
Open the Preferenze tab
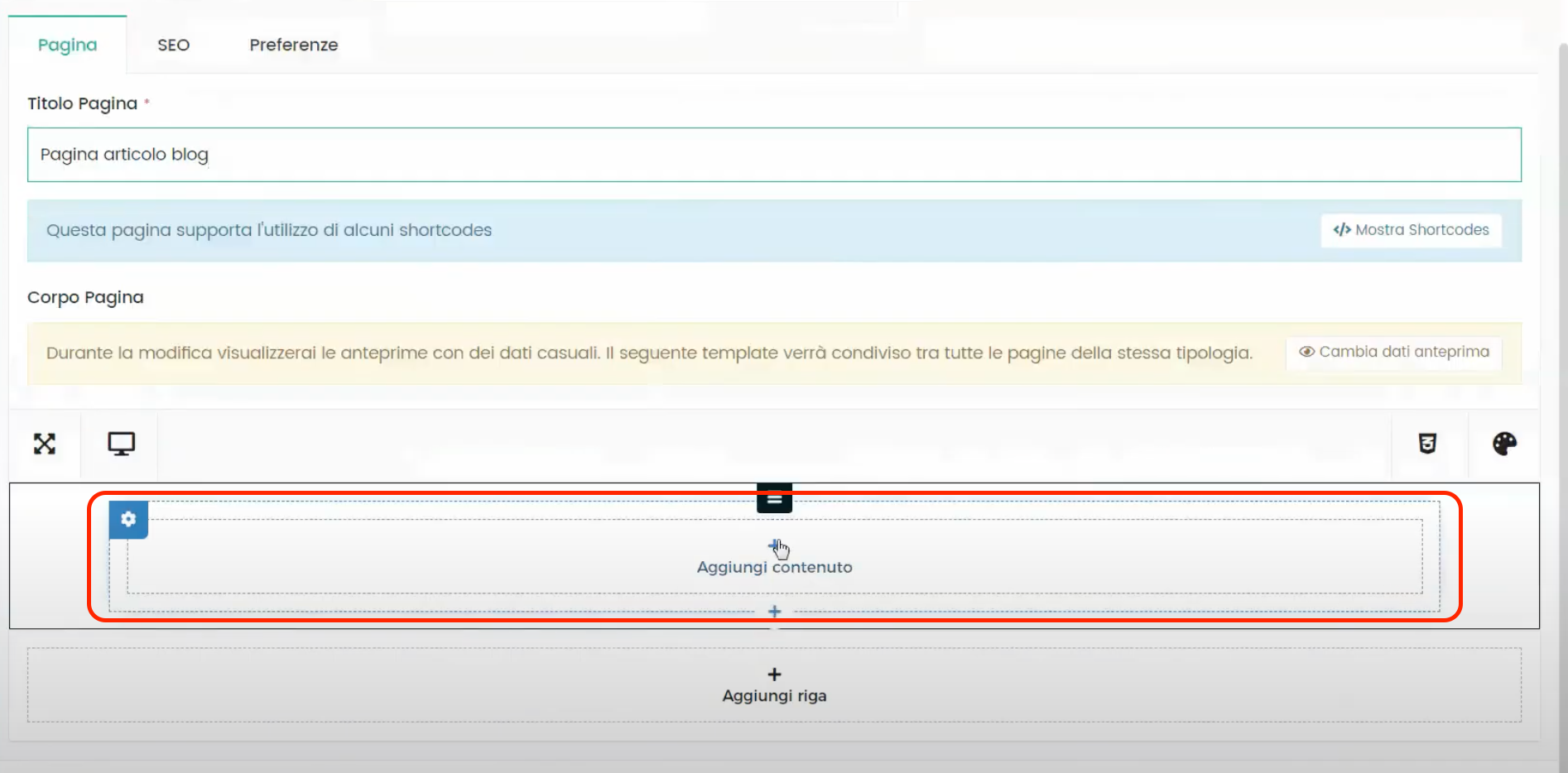(x=293, y=45)
